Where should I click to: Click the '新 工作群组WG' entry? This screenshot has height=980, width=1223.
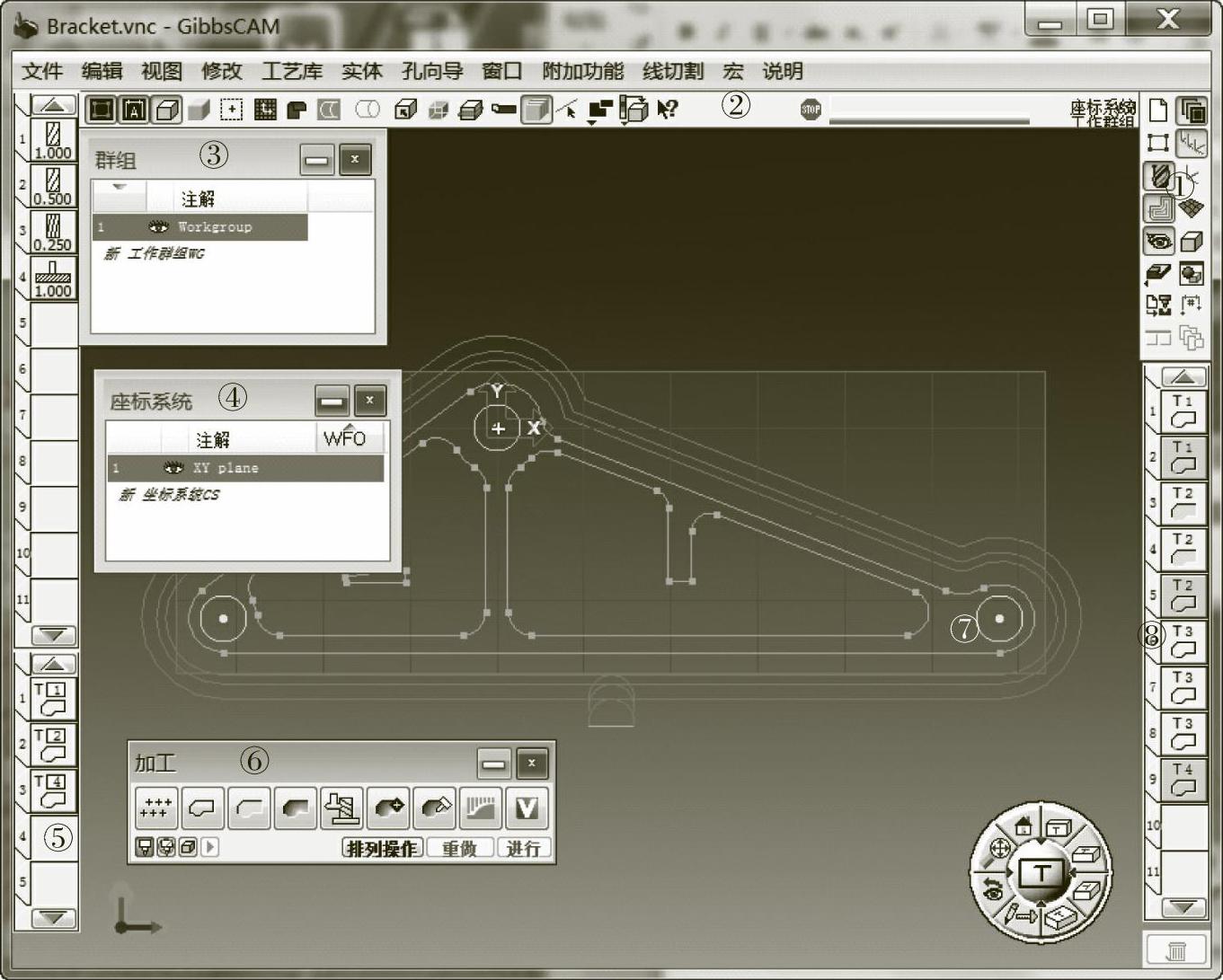tap(154, 254)
